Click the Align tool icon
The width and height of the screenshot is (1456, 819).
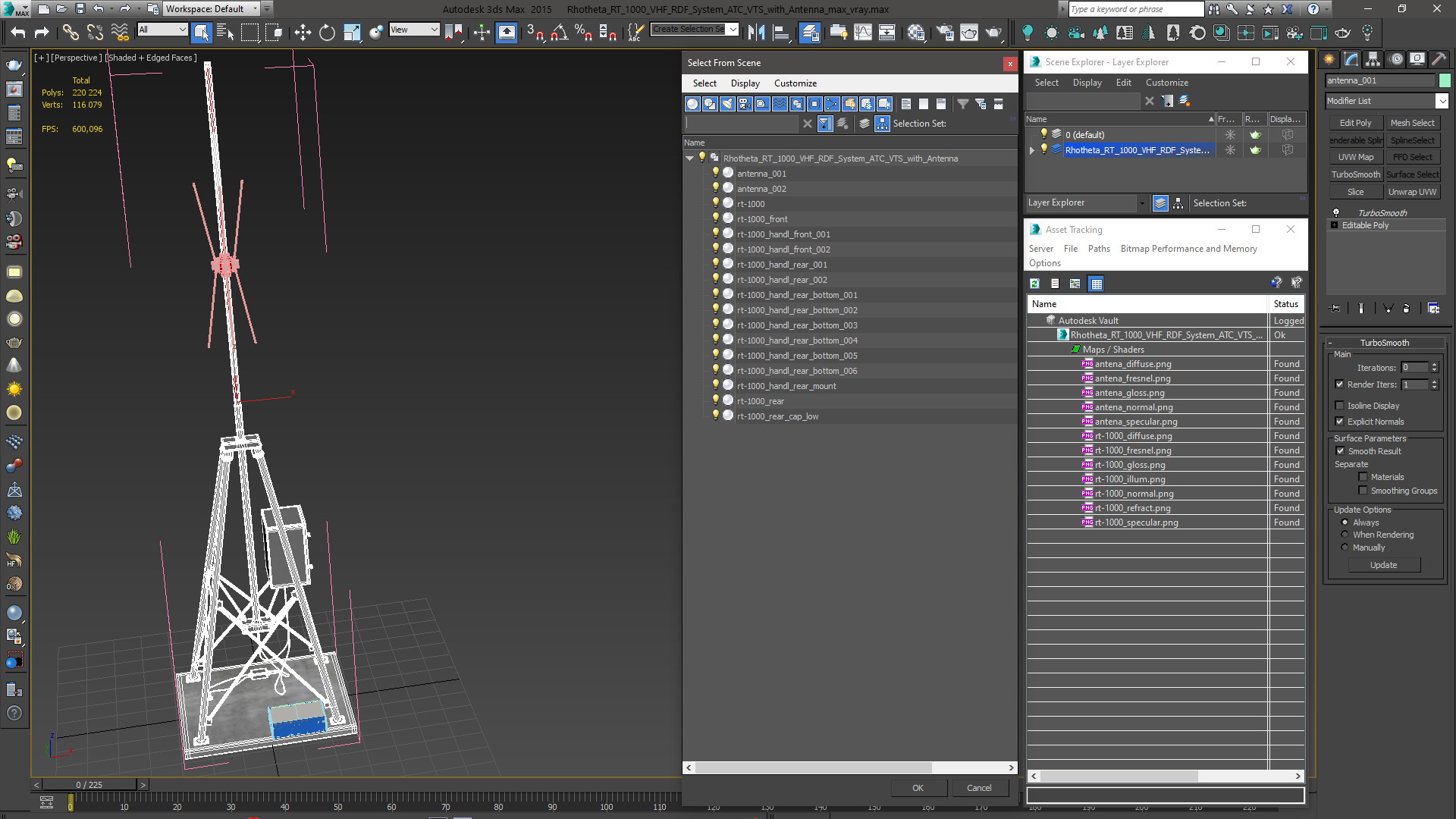click(780, 32)
